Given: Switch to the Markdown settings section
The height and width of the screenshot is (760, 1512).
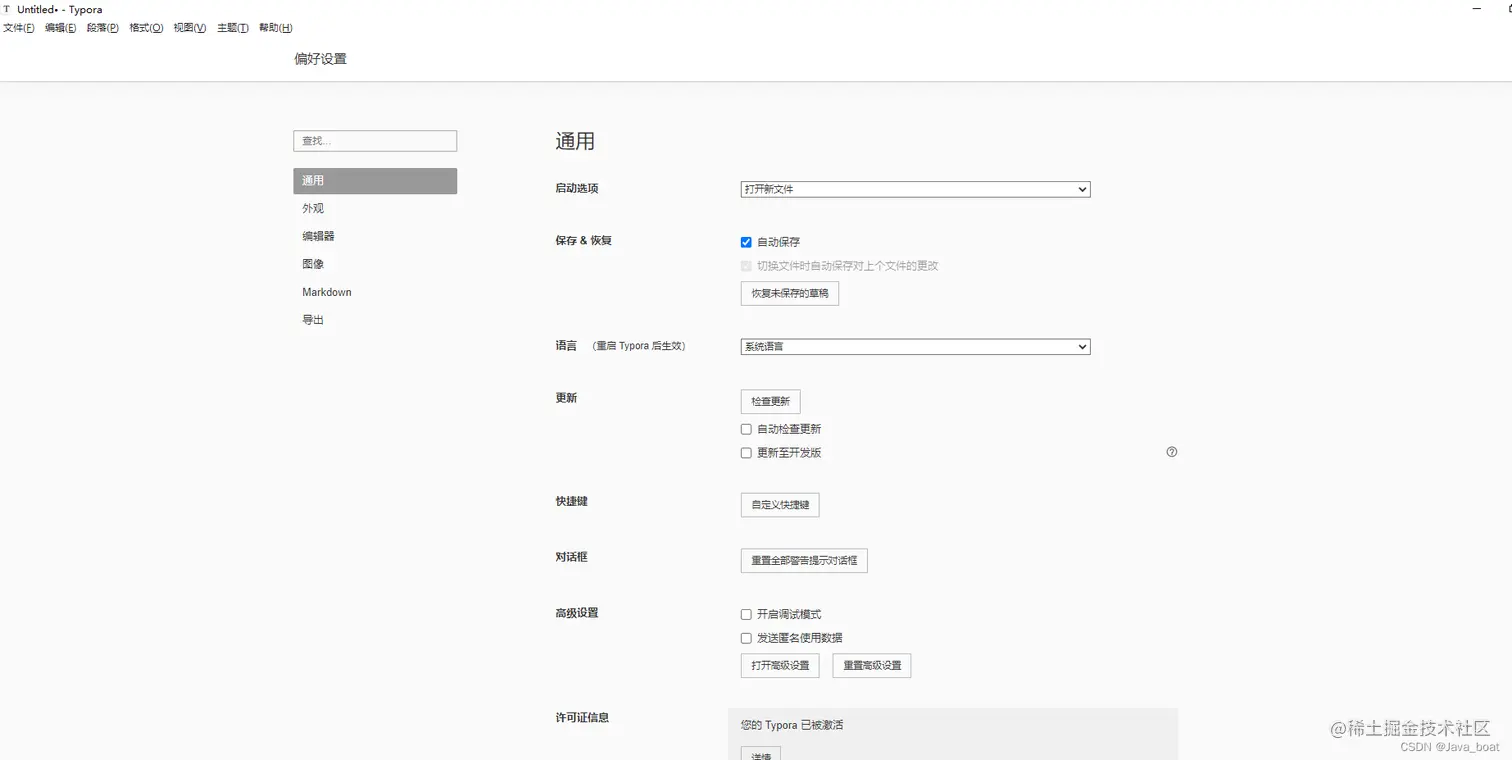Looking at the screenshot, I should pyautogui.click(x=326, y=292).
